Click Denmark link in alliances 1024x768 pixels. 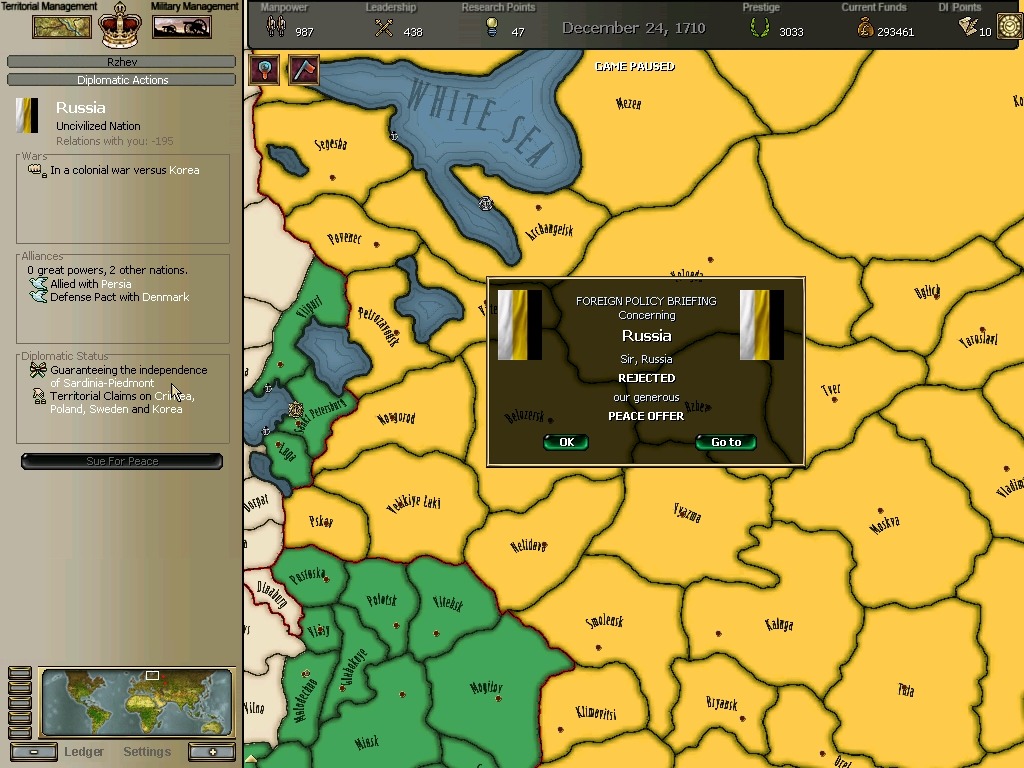(165, 297)
